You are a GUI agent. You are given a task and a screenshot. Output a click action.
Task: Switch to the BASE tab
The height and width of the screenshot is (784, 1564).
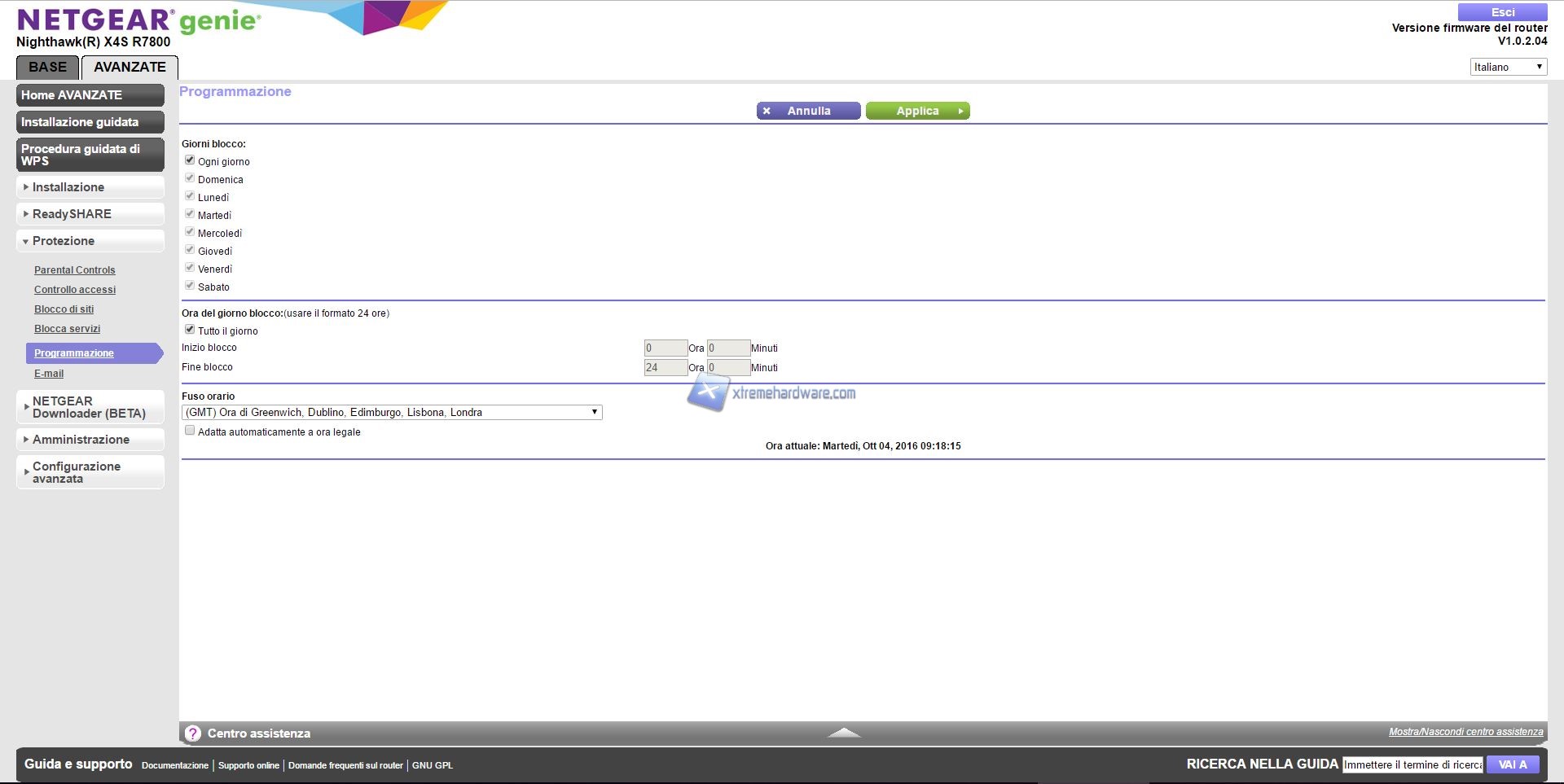(47, 68)
